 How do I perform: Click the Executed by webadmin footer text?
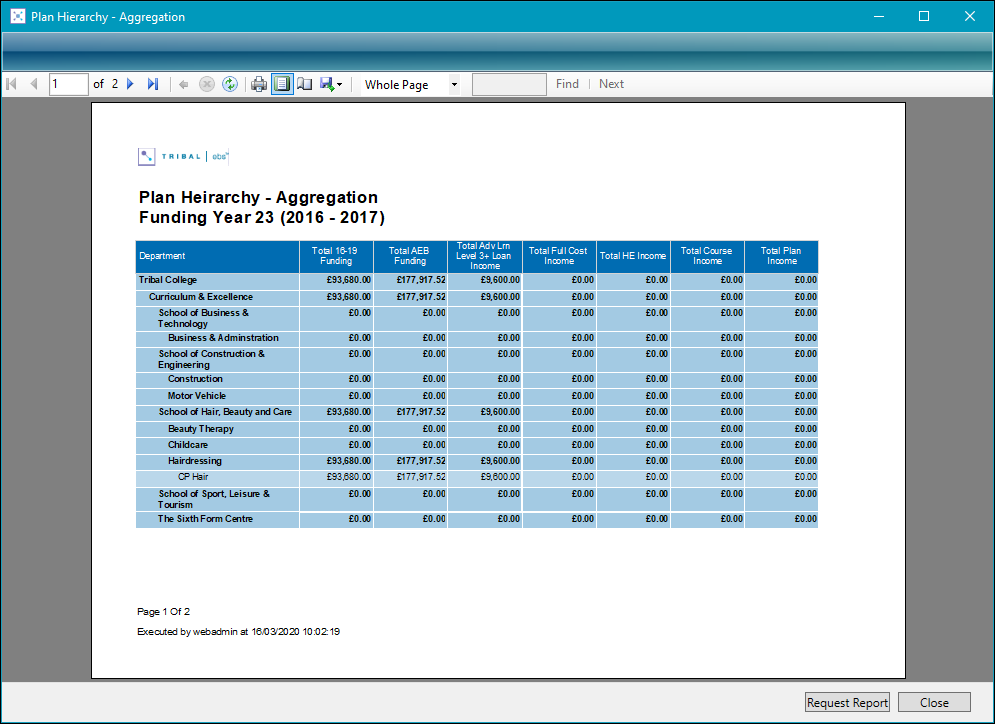(x=239, y=632)
